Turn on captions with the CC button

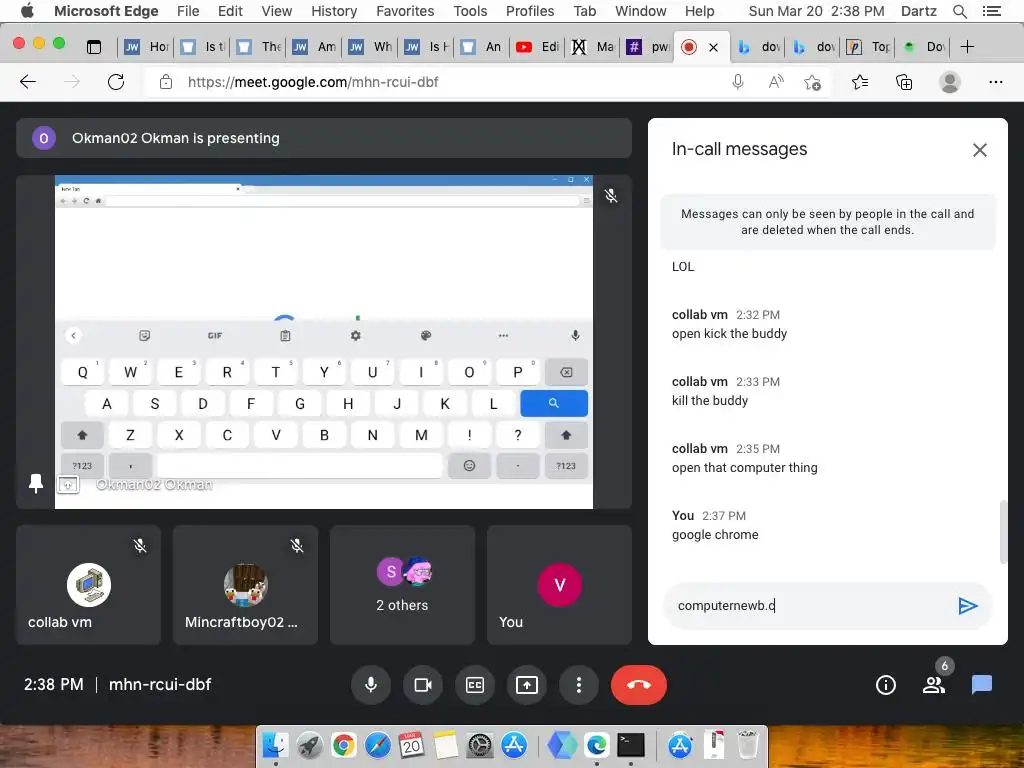point(475,684)
